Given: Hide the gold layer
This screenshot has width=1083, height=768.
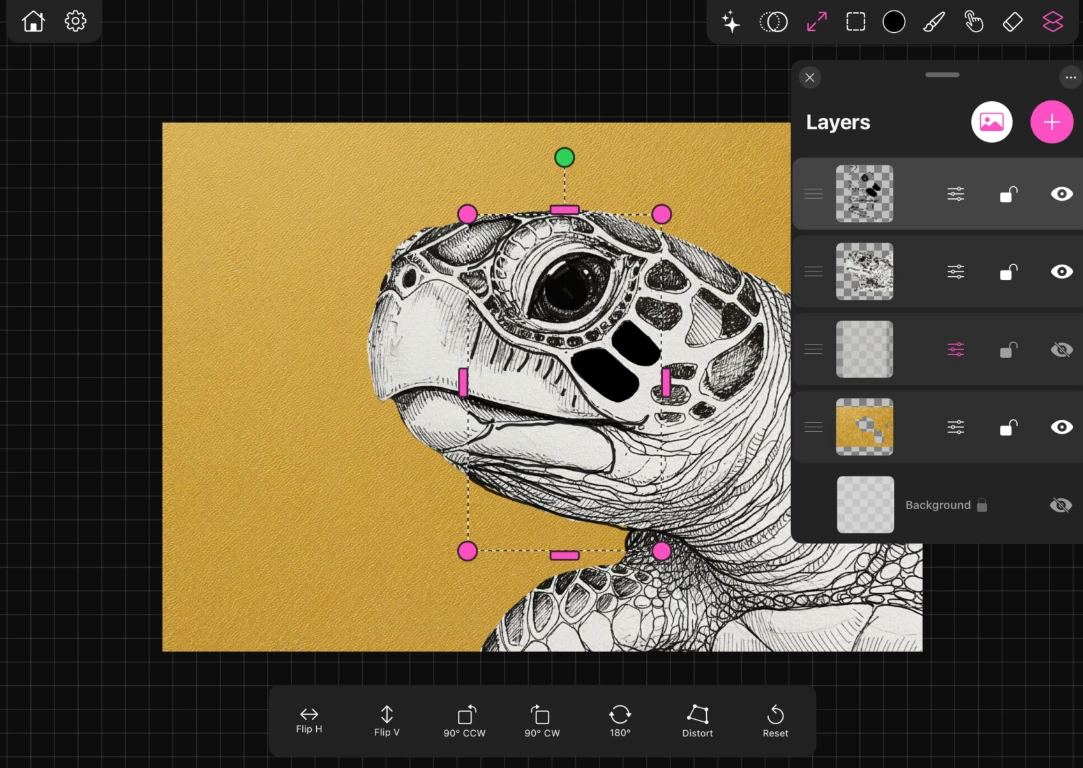Looking at the screenshot, I should 1062,427.
